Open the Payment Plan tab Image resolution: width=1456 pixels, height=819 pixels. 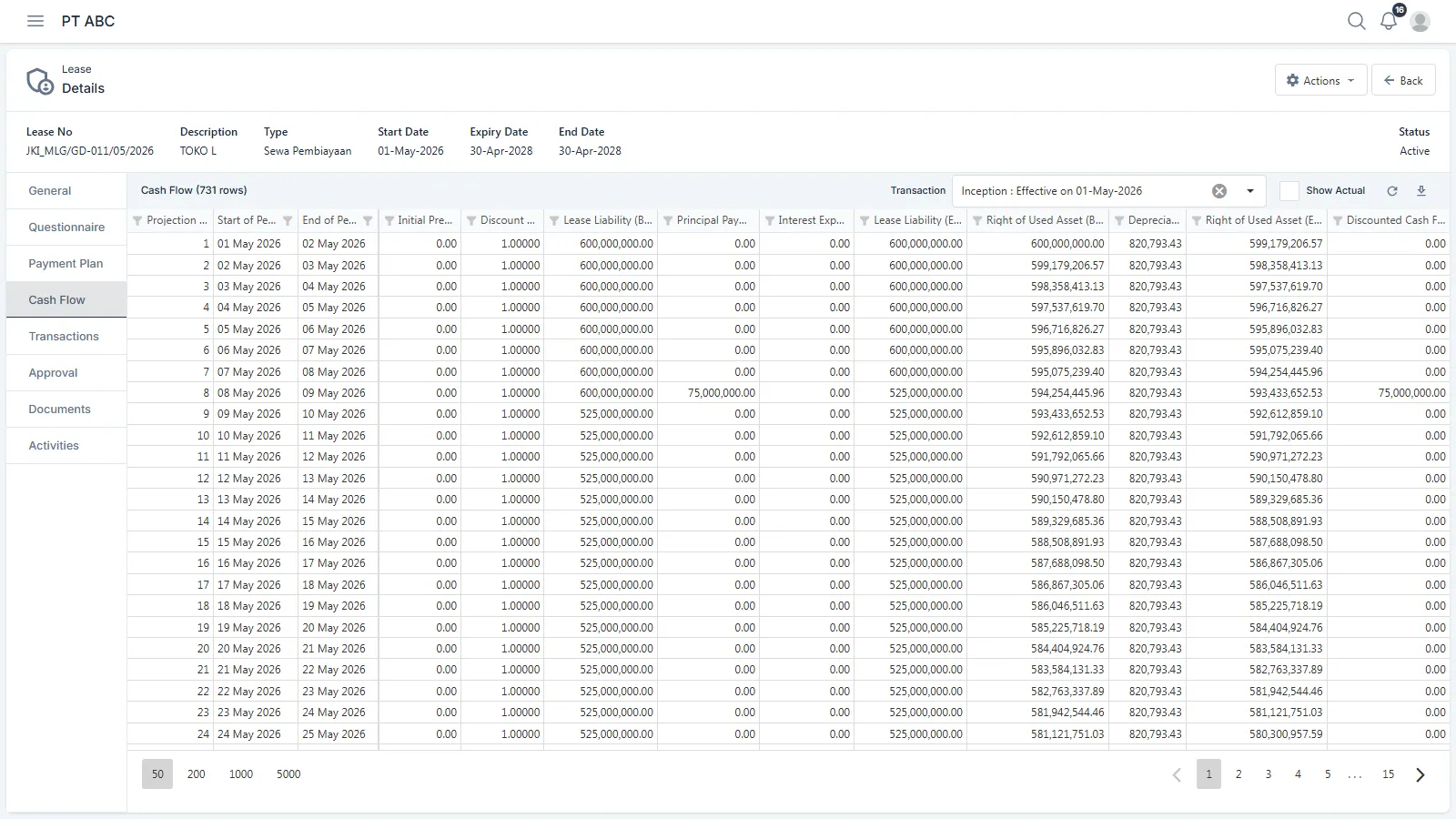tap(66, 264)
